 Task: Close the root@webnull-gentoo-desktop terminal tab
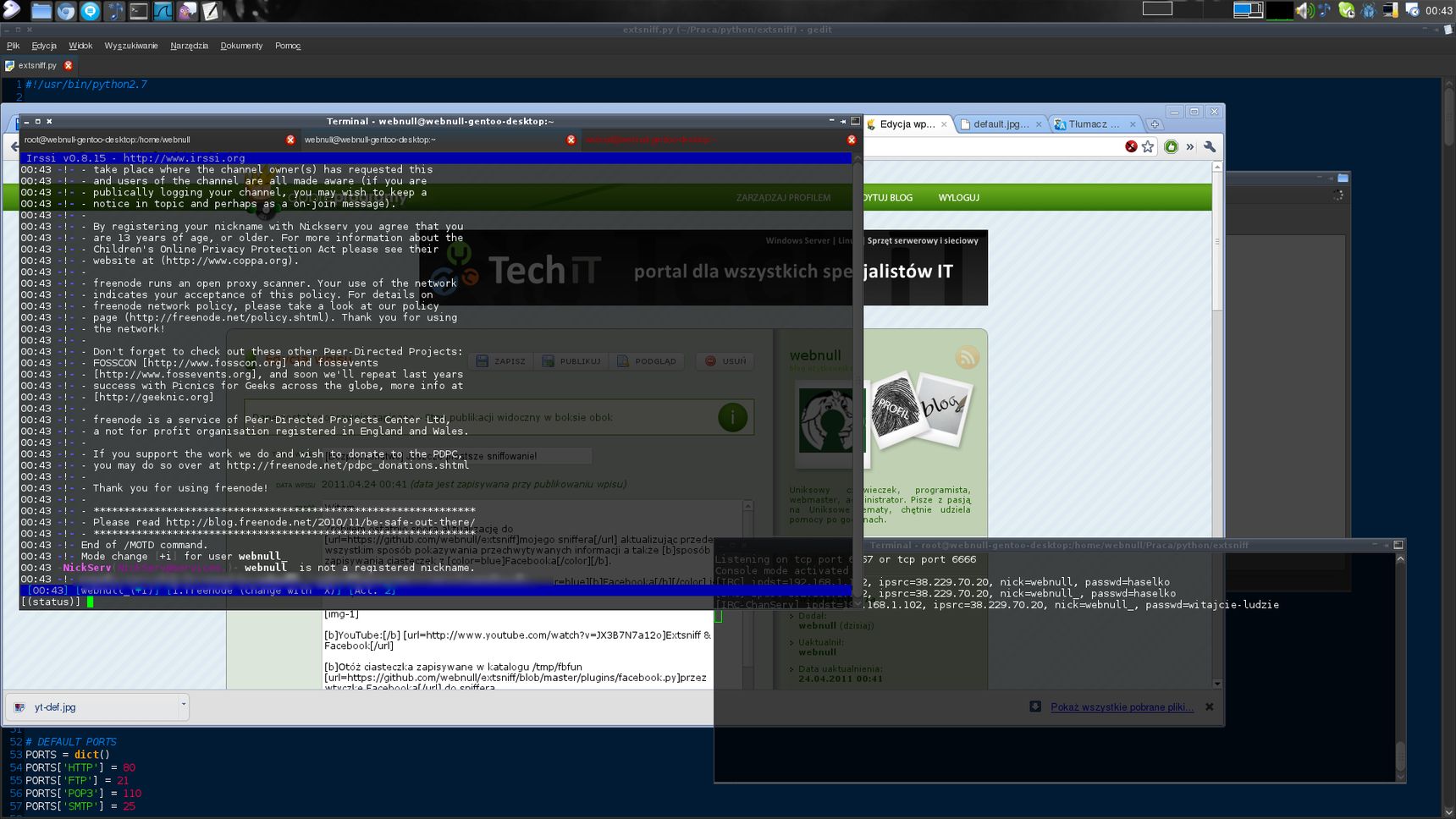click(x=290, y=140)
